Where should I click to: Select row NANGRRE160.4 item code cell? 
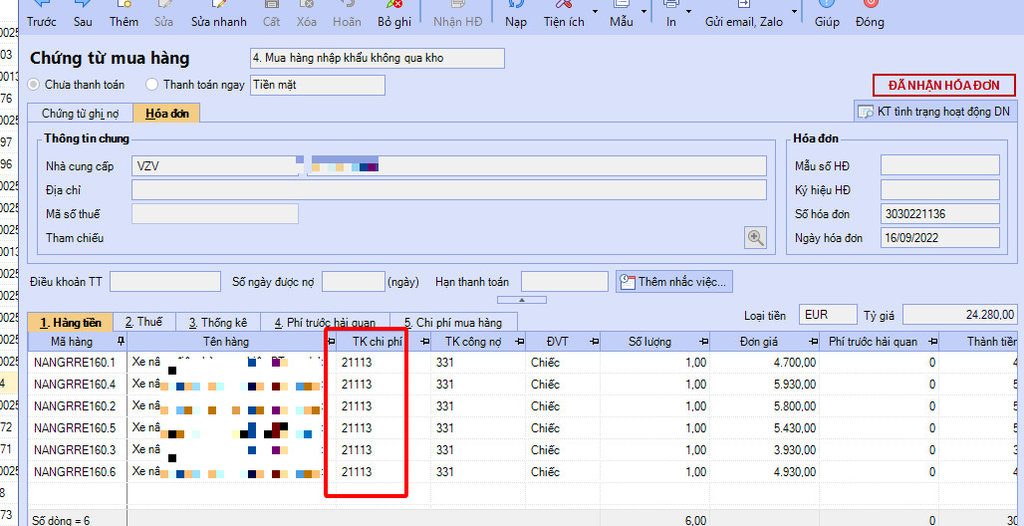click(x=77, y=384)
